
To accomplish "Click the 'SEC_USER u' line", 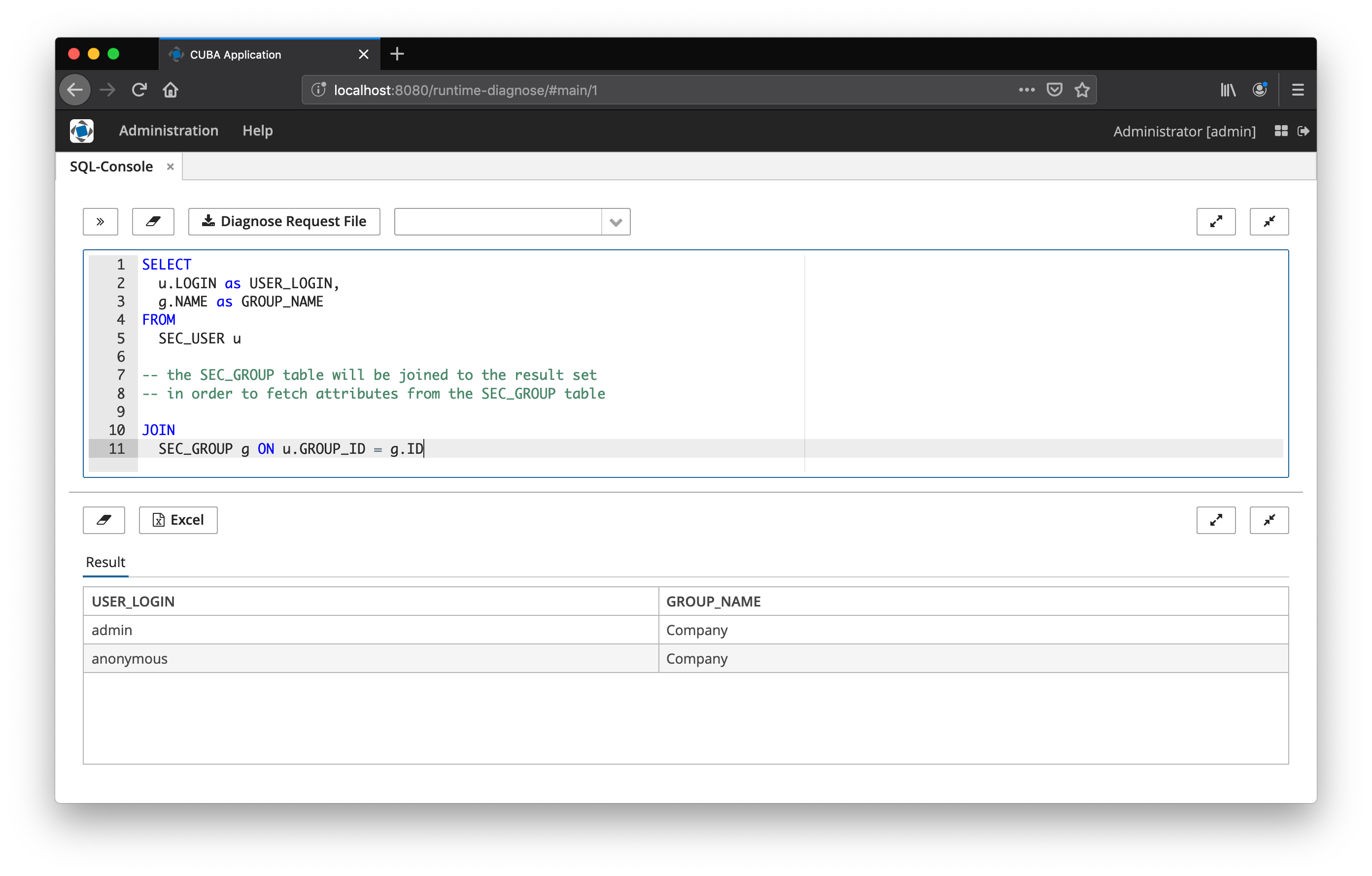I will point(200,338).
